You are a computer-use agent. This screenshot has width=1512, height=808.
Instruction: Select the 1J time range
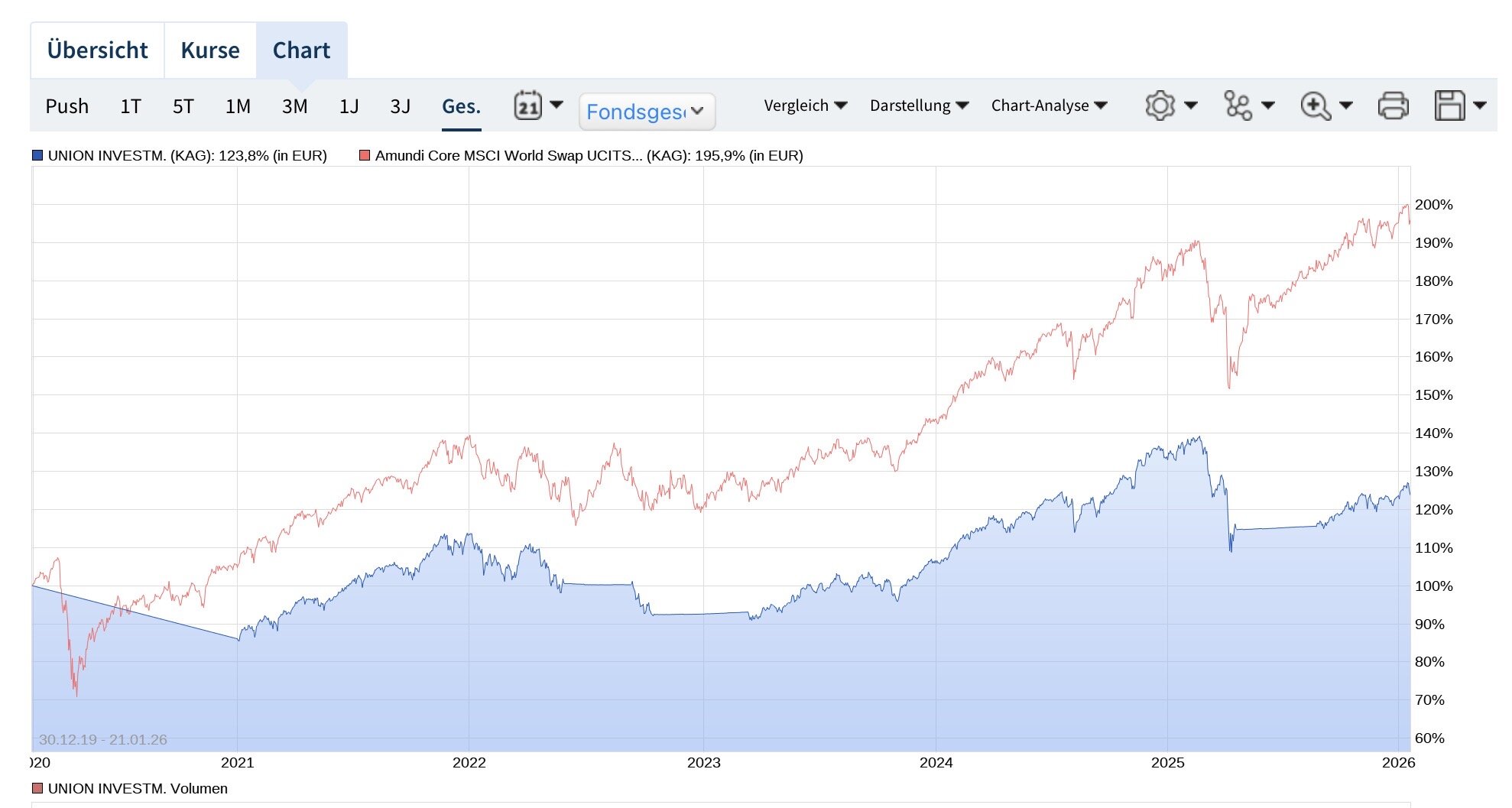tap(349, 106)
